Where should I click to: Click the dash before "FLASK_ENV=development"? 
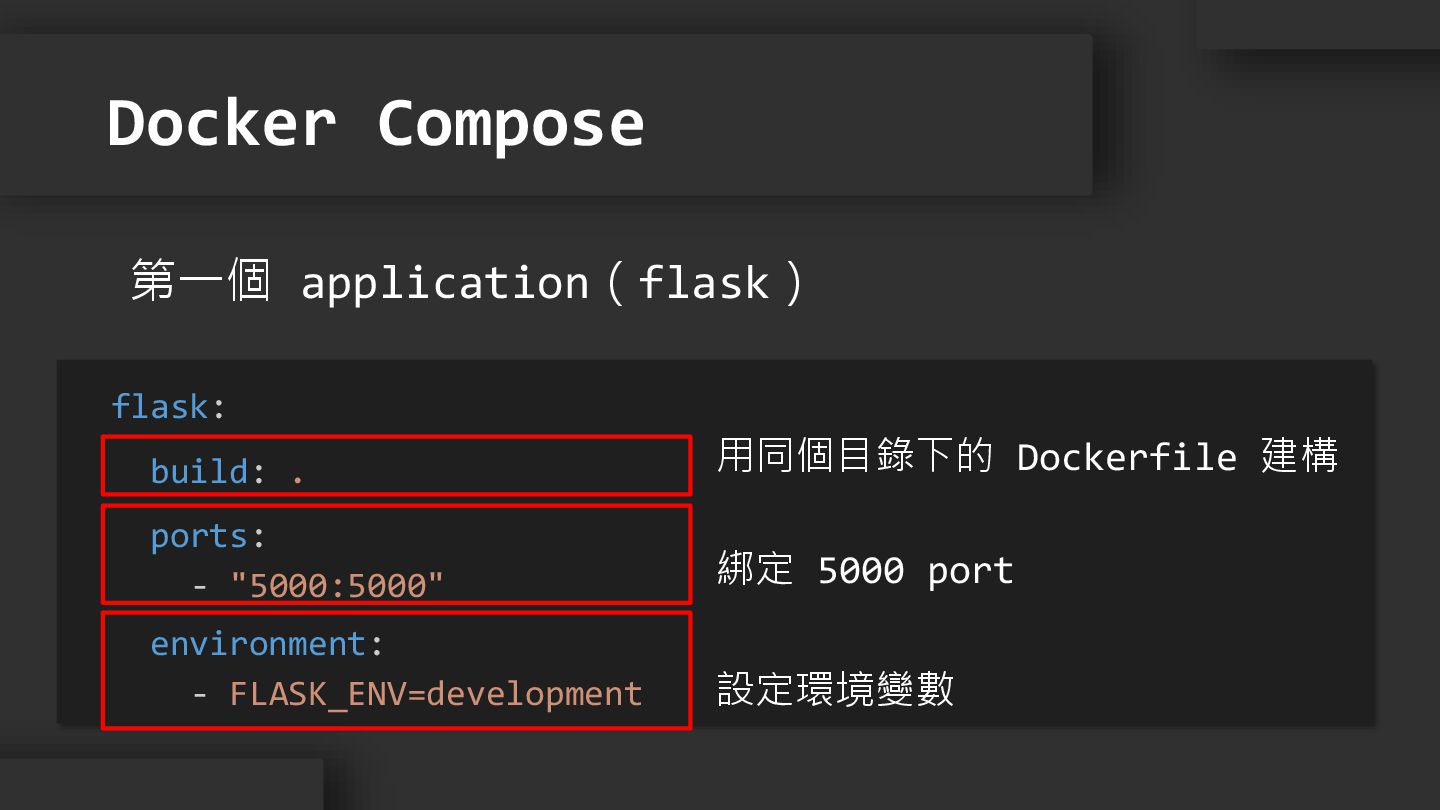[x=200, y=693]
